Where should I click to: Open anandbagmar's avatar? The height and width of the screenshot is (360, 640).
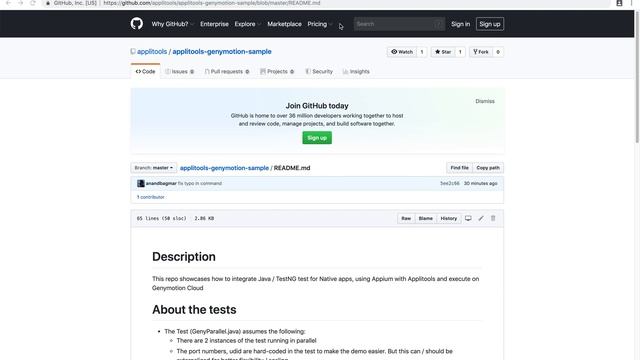141,183
